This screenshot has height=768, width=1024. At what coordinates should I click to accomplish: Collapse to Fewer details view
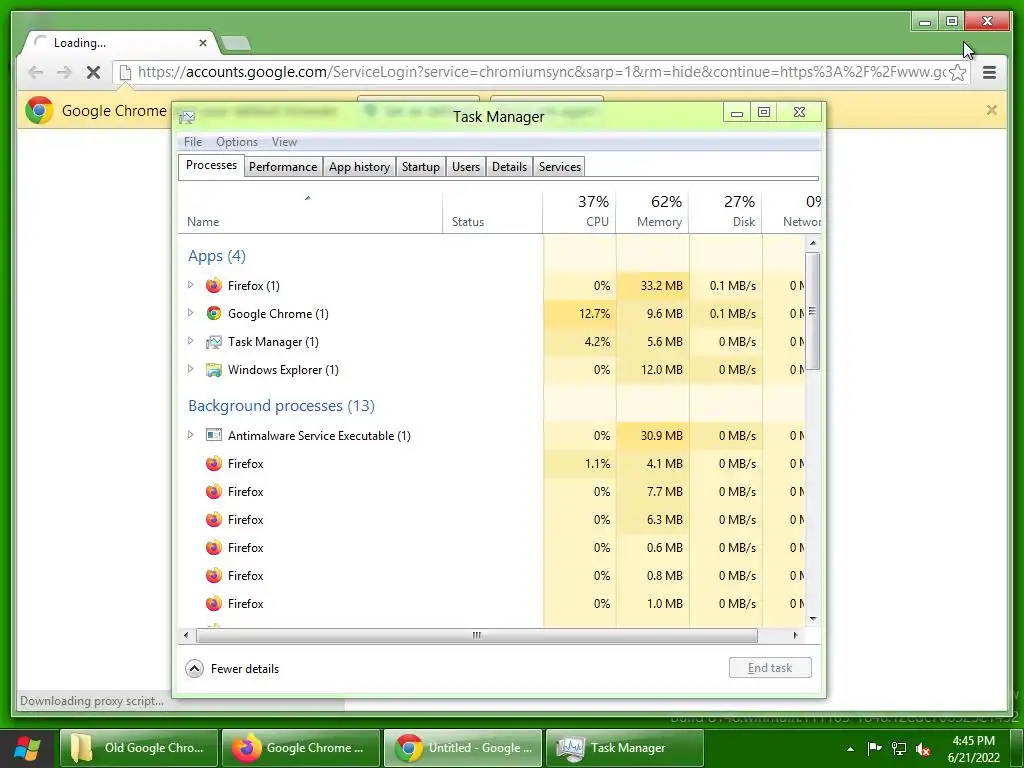pyautogui.click(x=232, y=669)
